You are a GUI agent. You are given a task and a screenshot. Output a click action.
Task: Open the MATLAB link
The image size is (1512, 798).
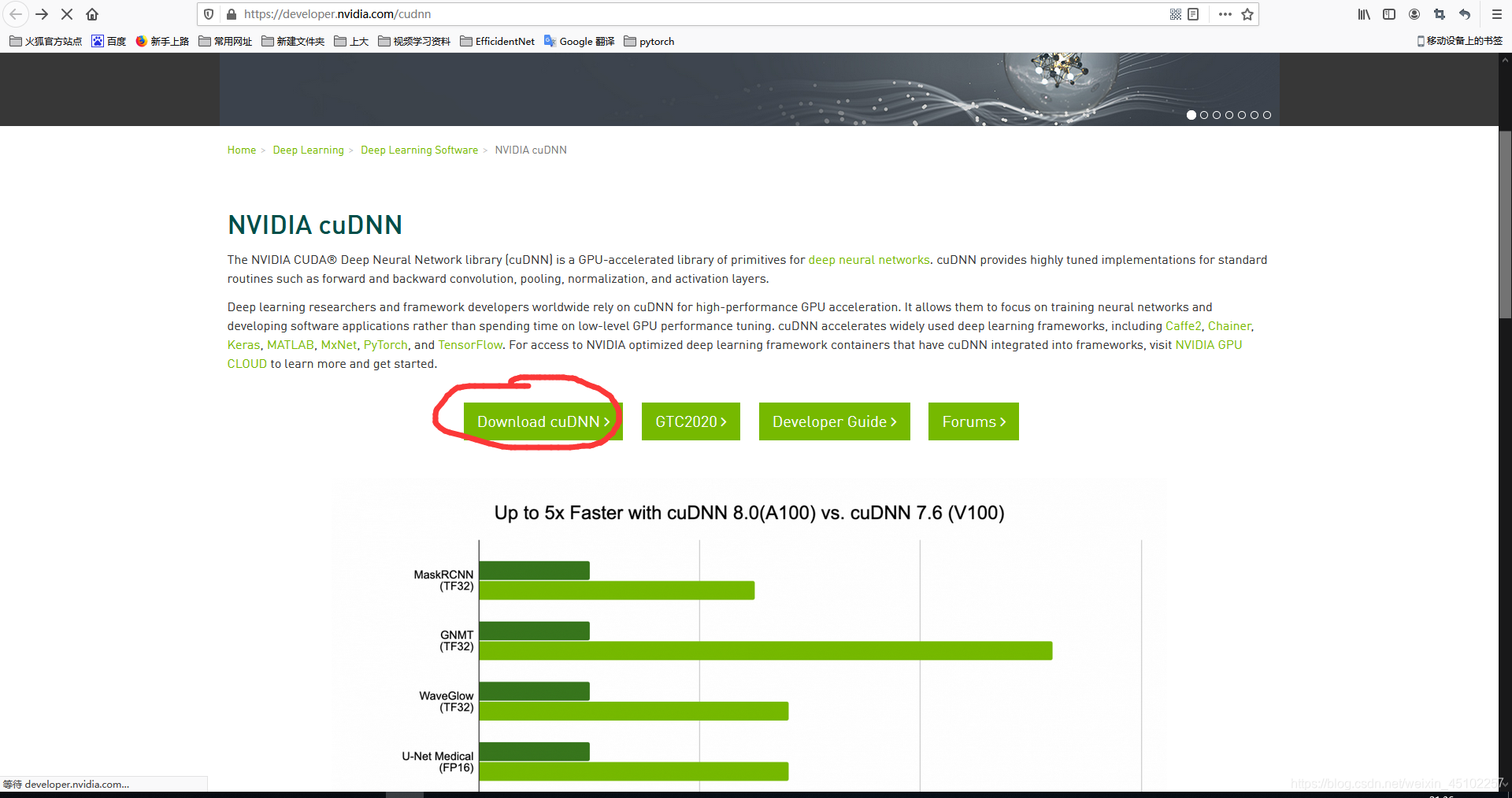coord(291,345)
